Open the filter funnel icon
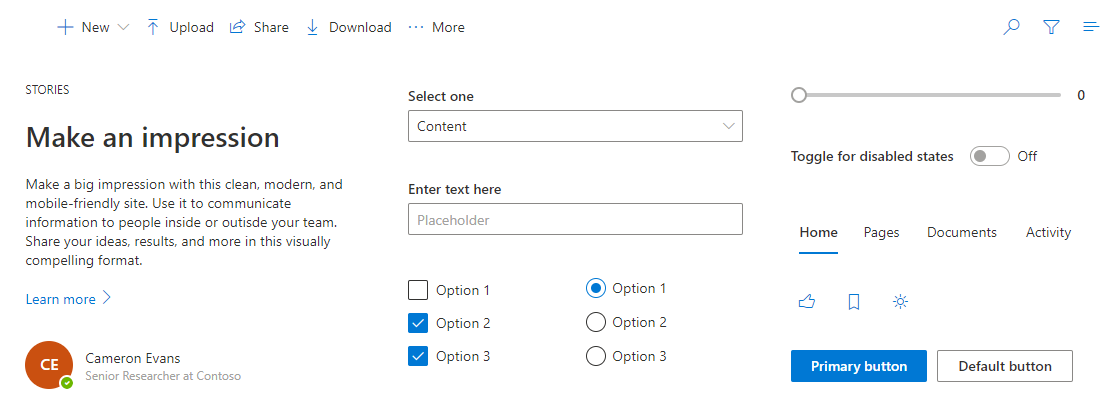This screenshot has width=1120, height=410. (1051, 28)
